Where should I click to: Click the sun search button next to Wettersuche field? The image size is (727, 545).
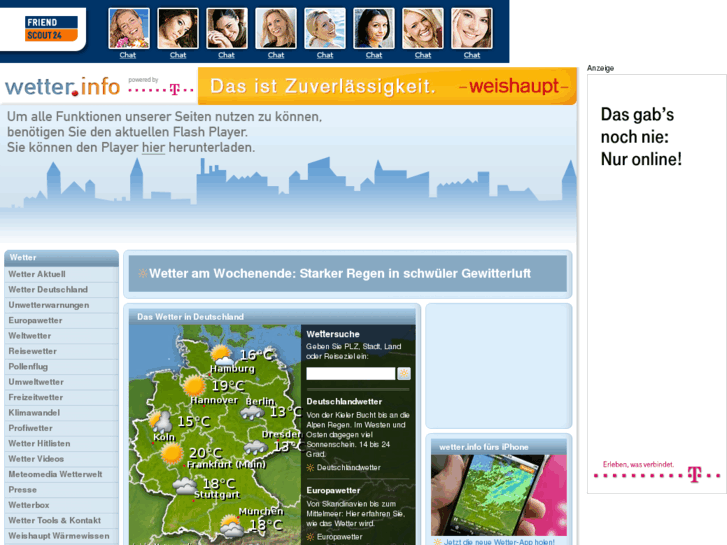click(x=404, y=373)
